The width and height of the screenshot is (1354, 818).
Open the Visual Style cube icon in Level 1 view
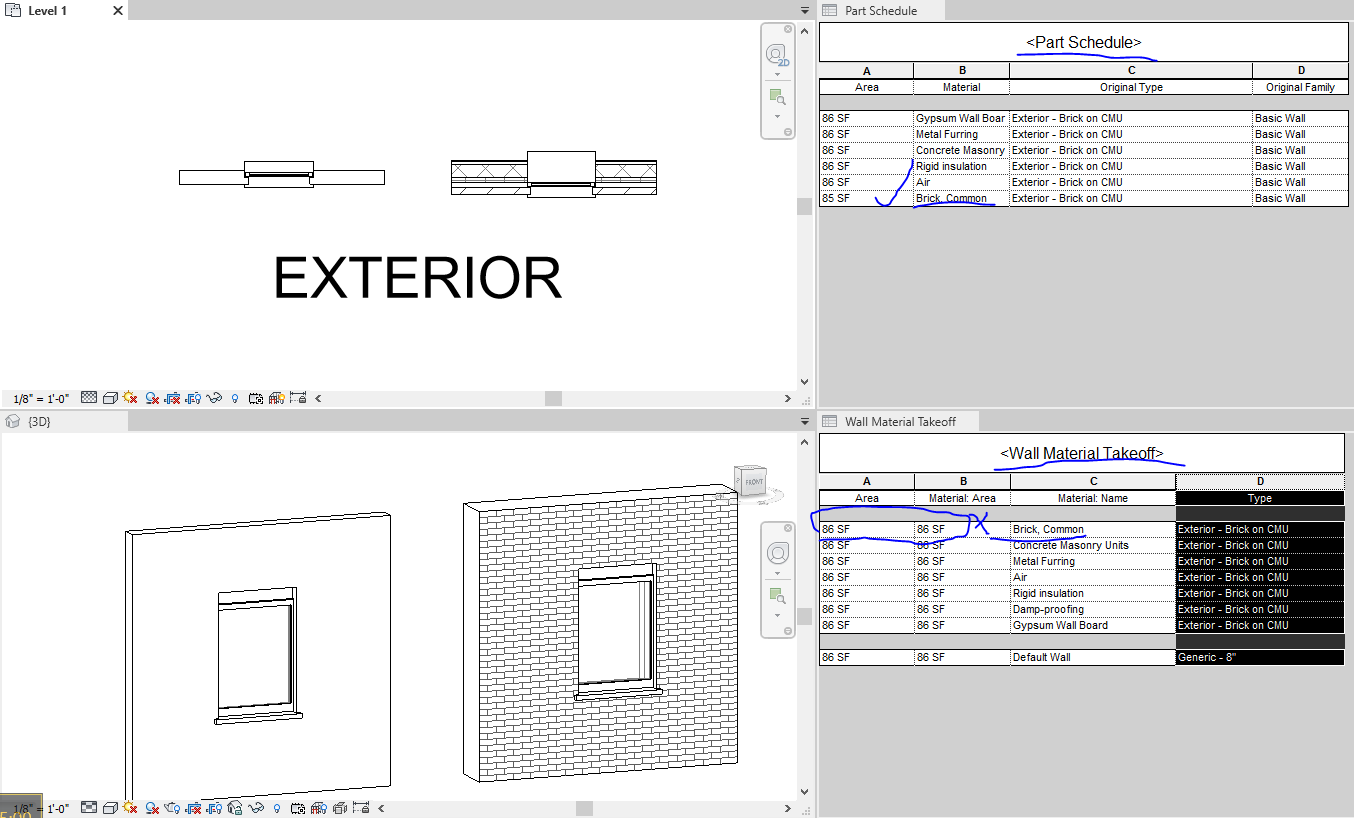pos(108,397)
